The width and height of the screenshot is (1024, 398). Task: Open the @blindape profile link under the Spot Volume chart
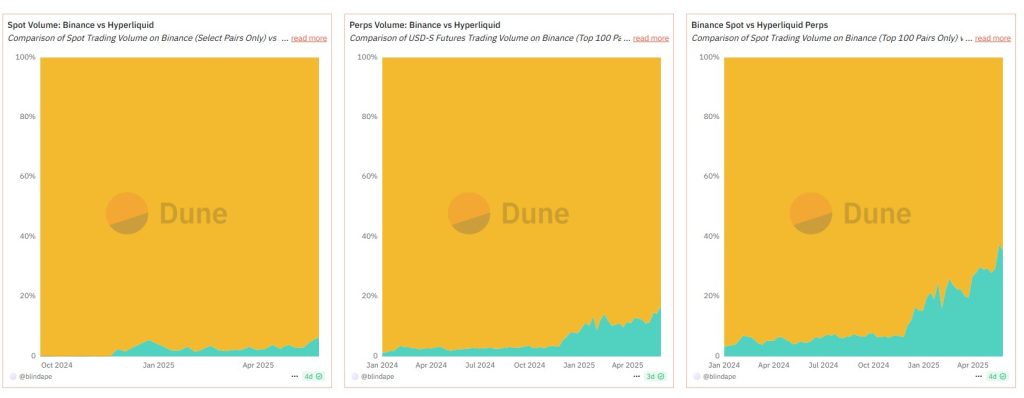coord(35,376)
